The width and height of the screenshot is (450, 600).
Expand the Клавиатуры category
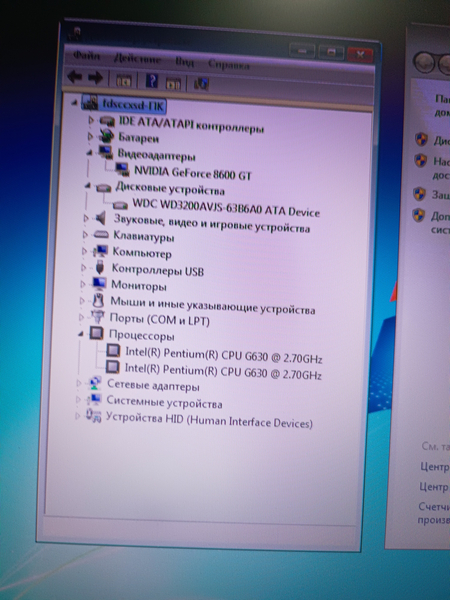[85, 235]
